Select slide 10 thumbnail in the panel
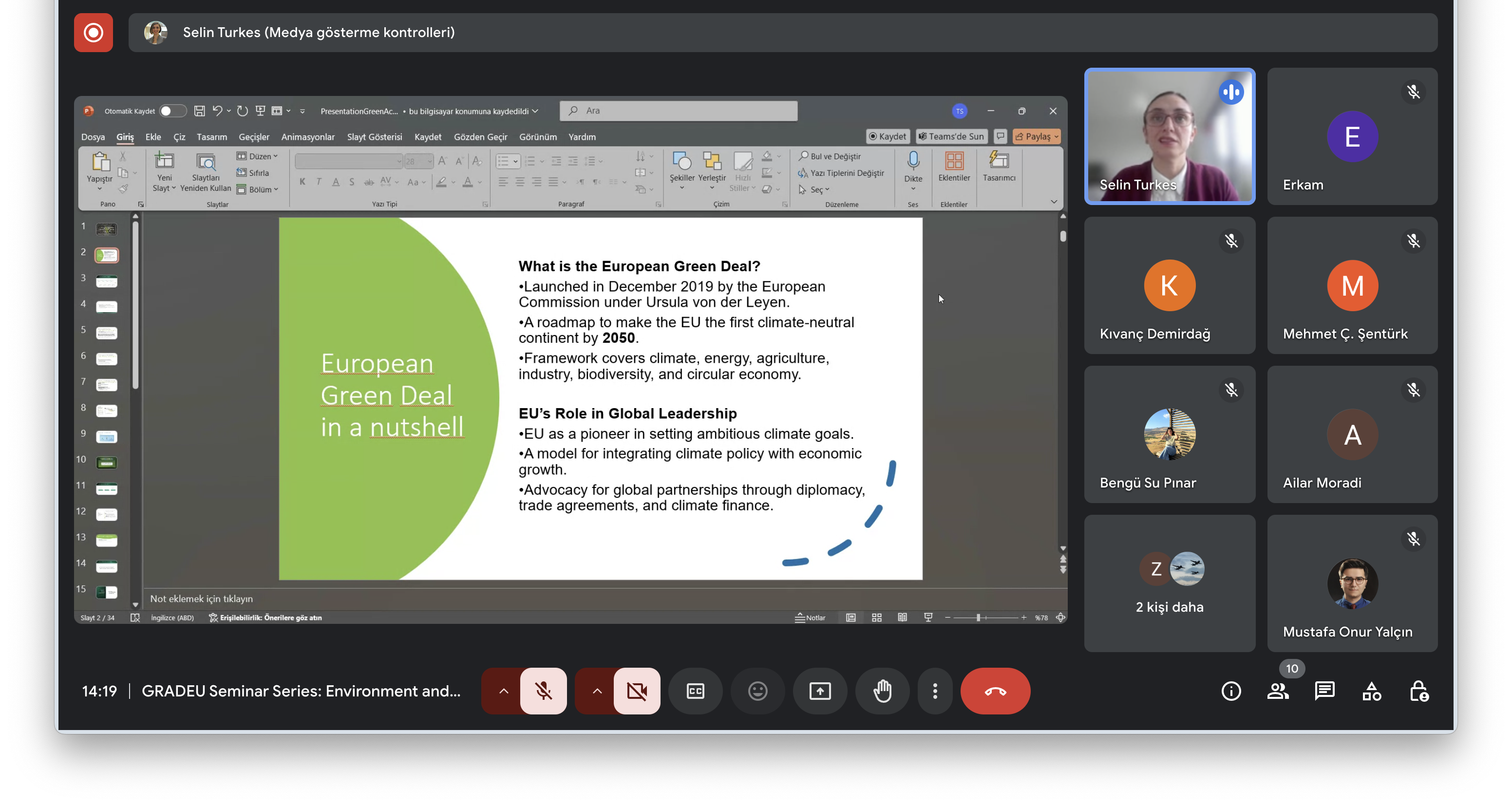 tap(106, 463)
